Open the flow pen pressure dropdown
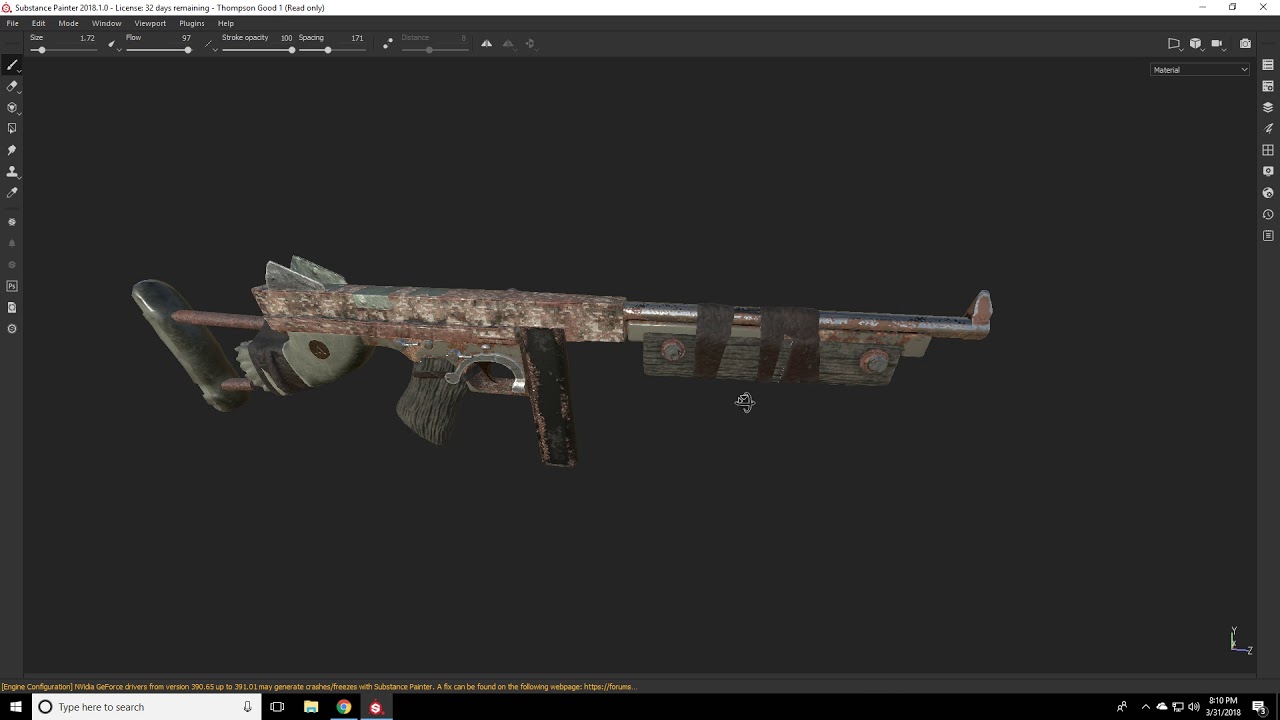Viewport: 1280px width, 720px height. click(x=210, y=44)
